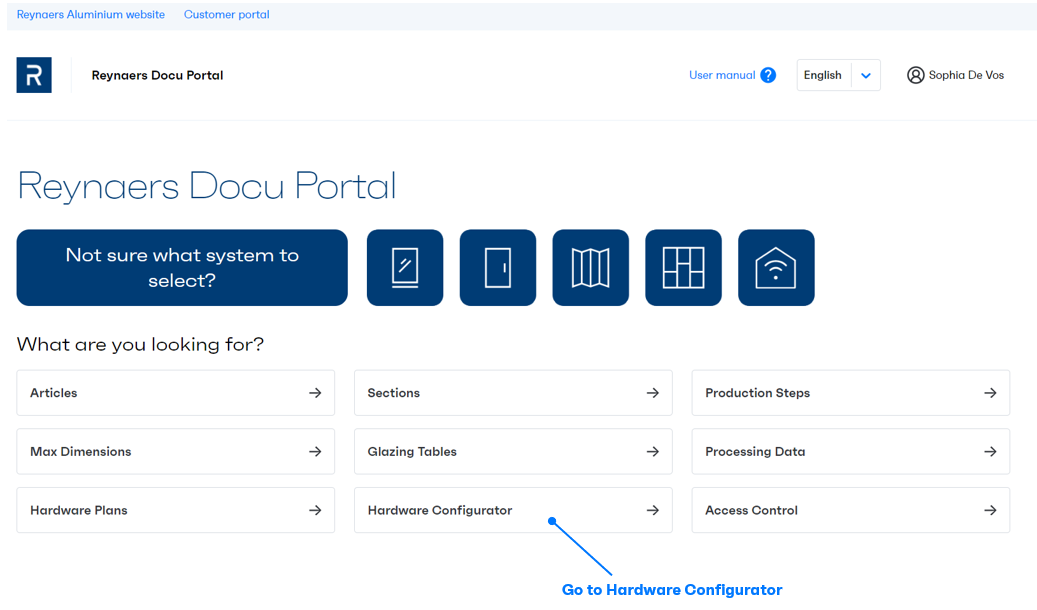Click 'What are you looking for?' heading
Image resolution: width=1037 pixels, height=610 pixels.
click(x=140, y=345)
